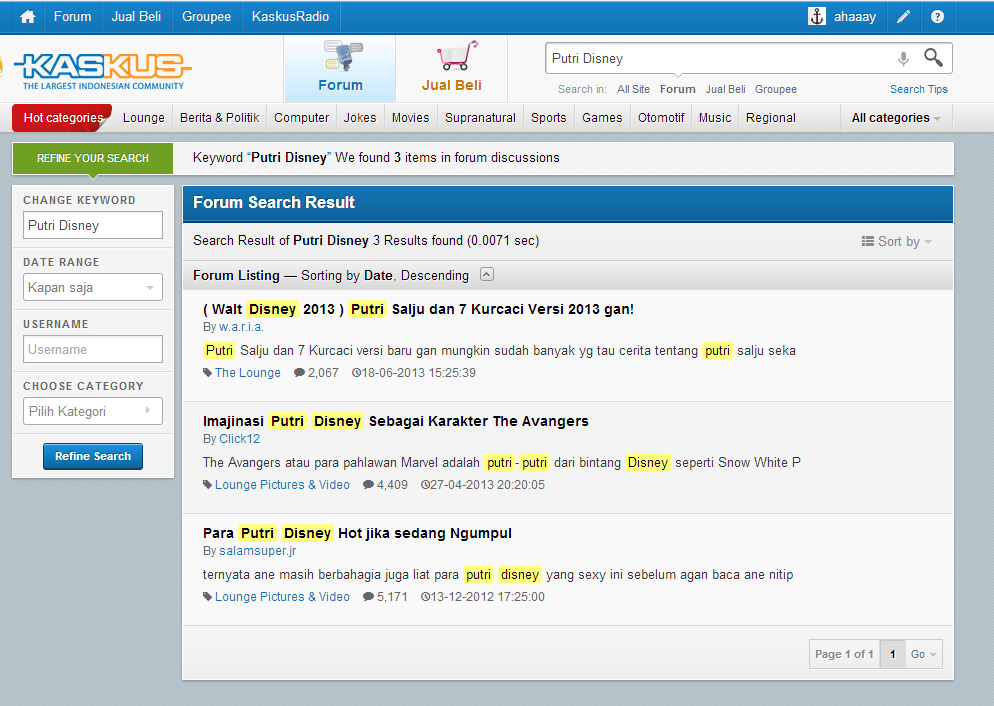
Task: Open Jual Beli in the top bar
Action: pos(136,16)
